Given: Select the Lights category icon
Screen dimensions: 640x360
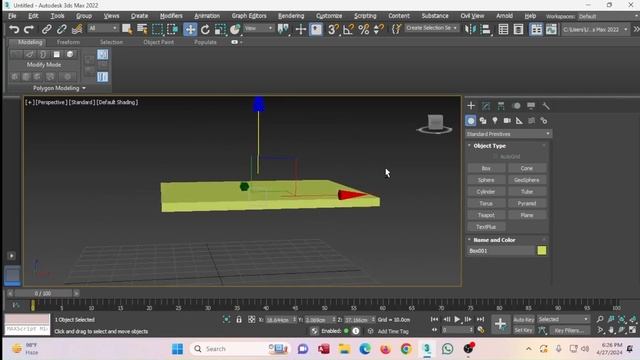Looking at the screenshot, I should pyautogui.click(x=495, y=121).
